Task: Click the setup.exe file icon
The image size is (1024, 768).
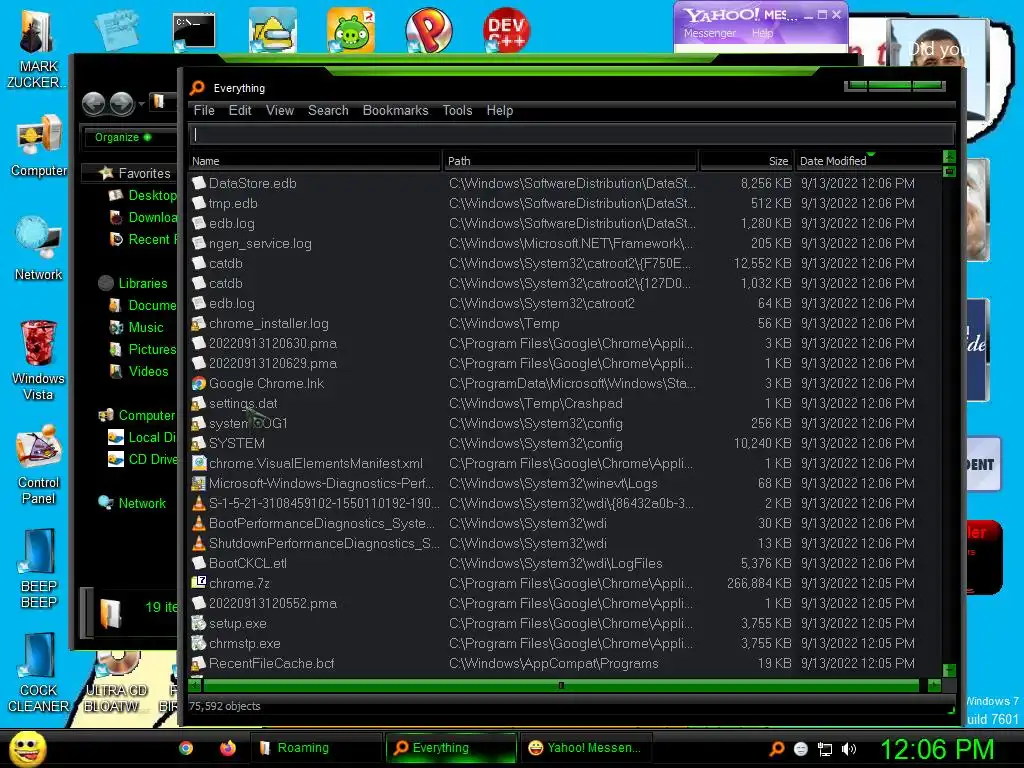Action: [x=199, y=623]
